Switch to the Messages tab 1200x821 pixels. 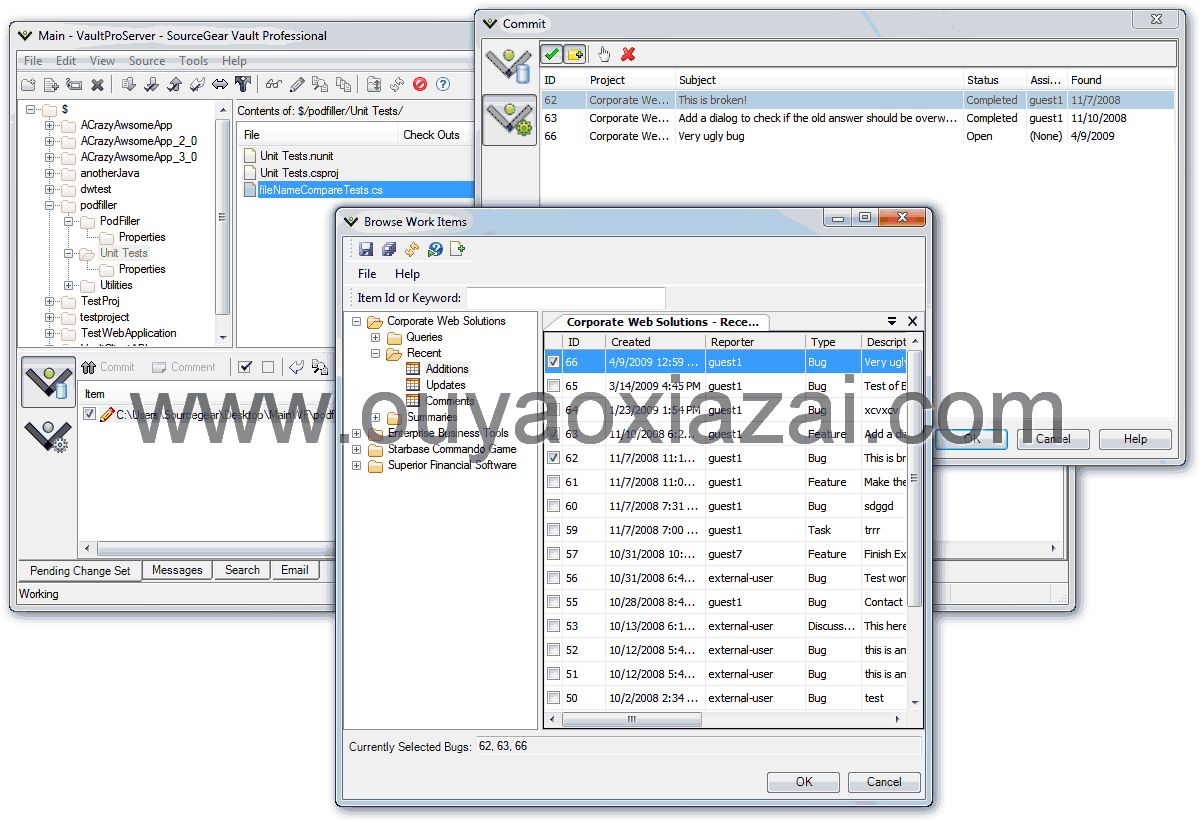[177, 570]
